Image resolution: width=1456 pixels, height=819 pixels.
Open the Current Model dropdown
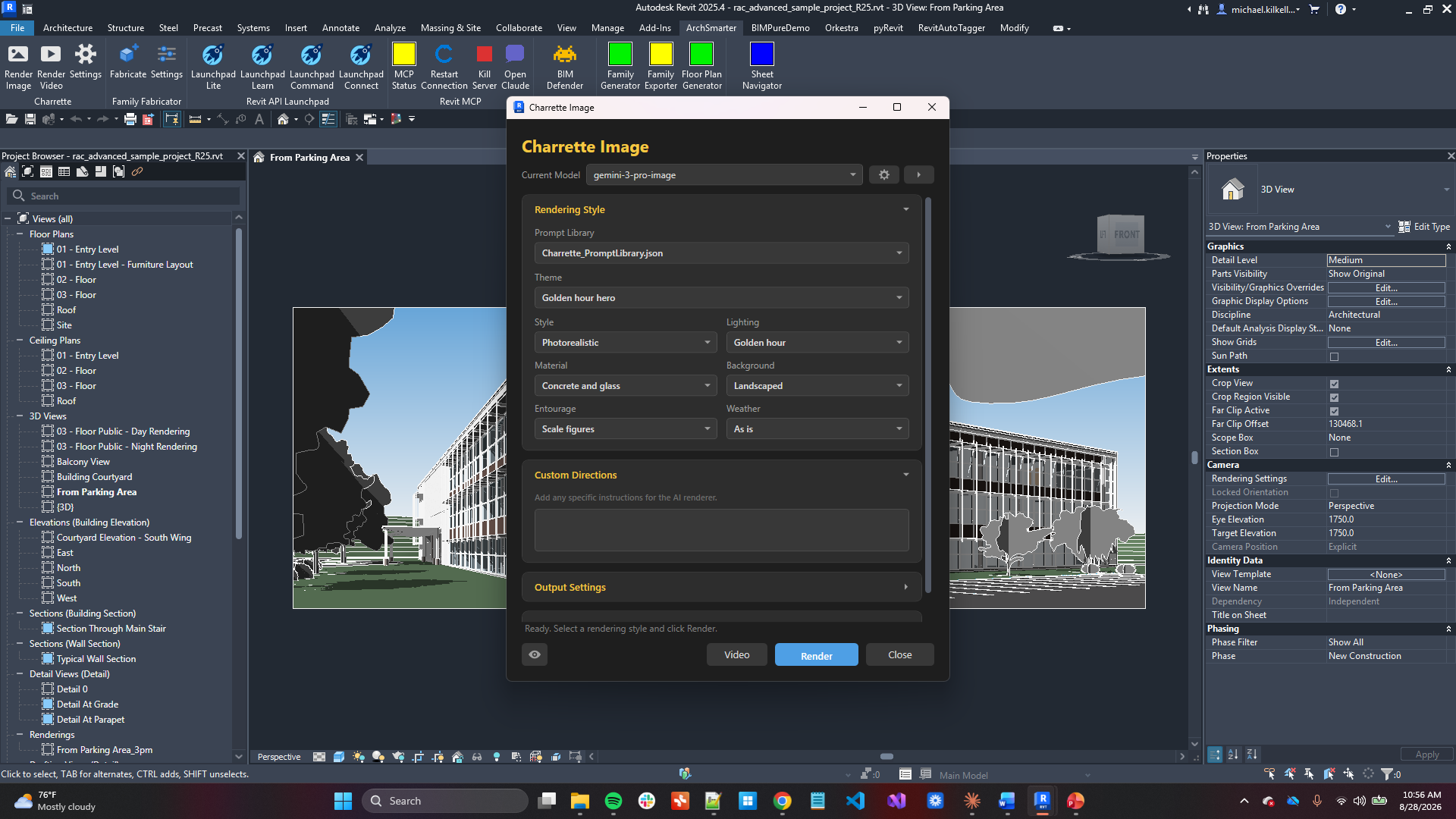pos(724,175)
